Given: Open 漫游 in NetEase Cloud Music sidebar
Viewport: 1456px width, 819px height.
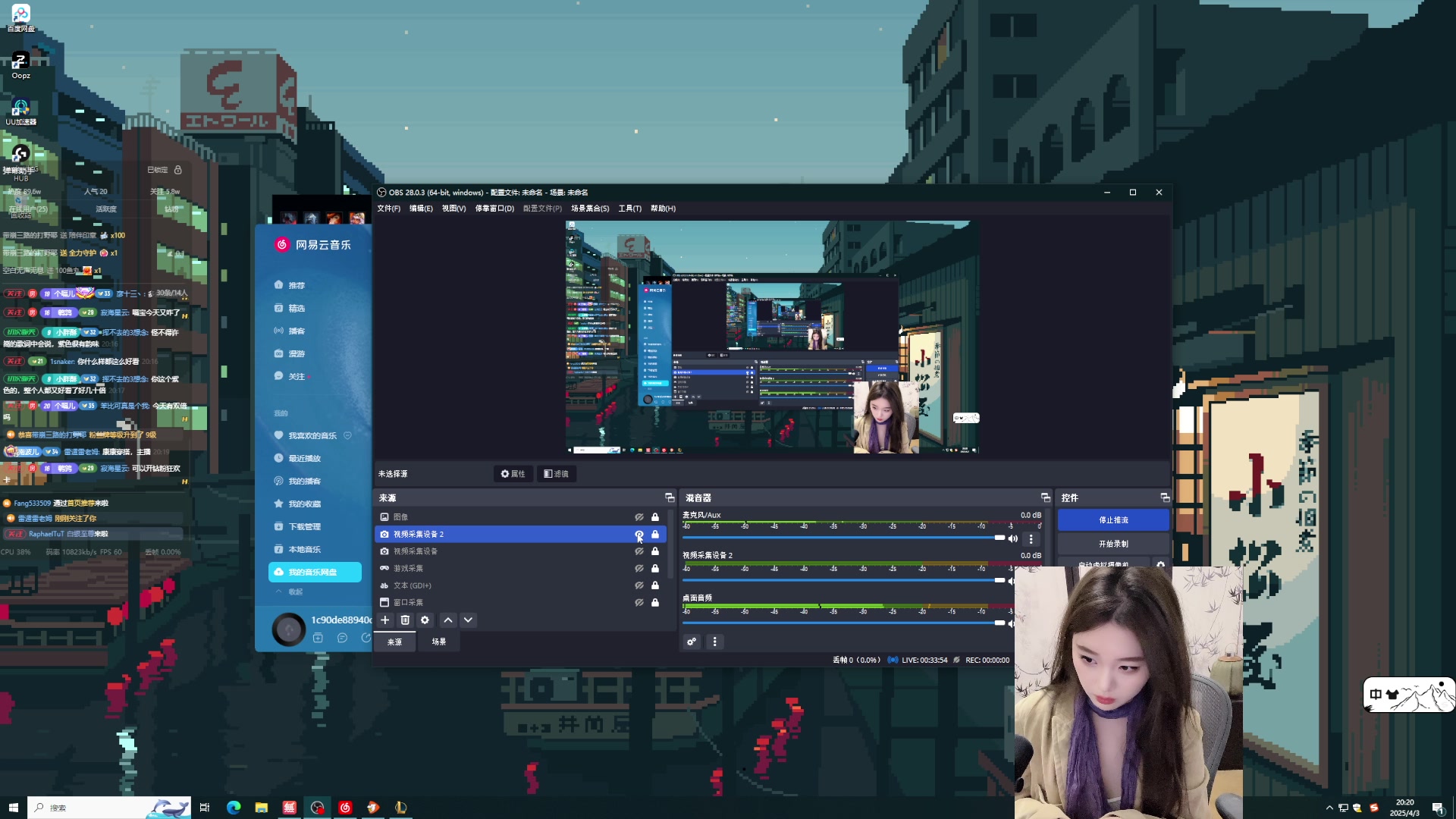Looking at the screenshot, I should (297, 354).
